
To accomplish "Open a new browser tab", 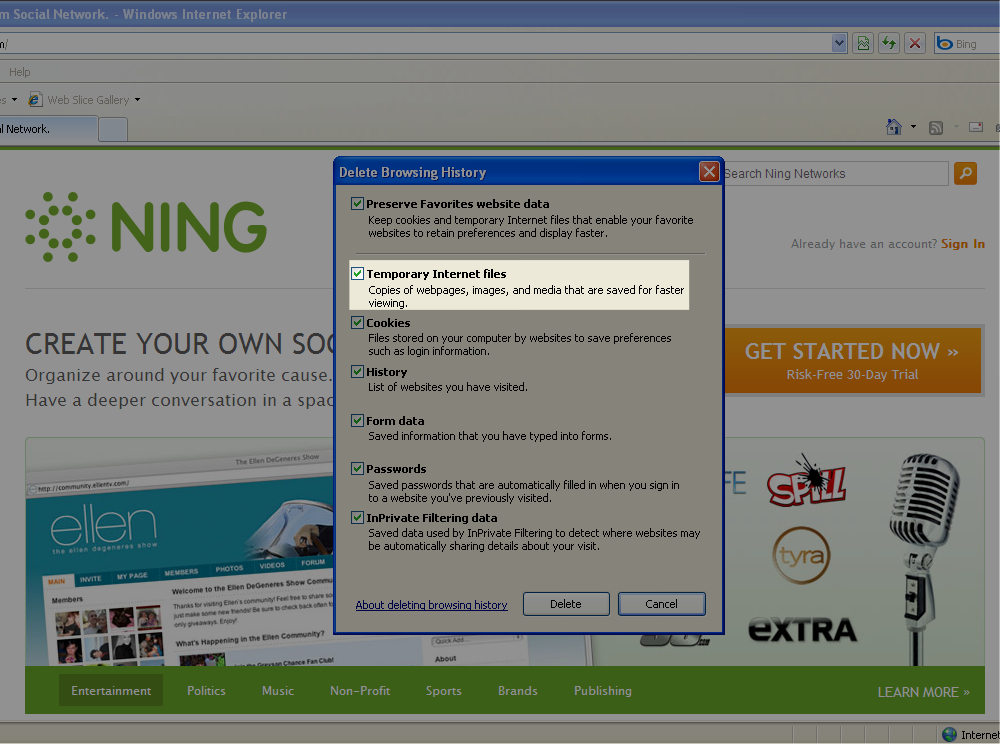I will click(x=114, y=130).
